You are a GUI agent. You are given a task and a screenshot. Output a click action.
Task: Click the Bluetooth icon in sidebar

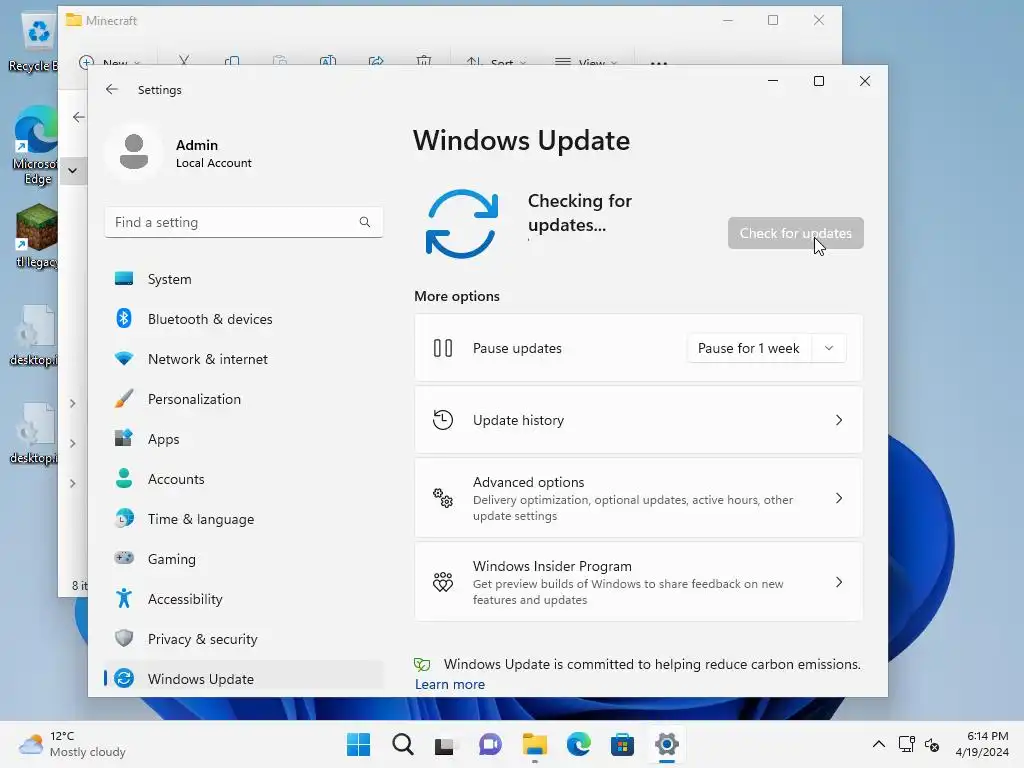coord(124,319)
